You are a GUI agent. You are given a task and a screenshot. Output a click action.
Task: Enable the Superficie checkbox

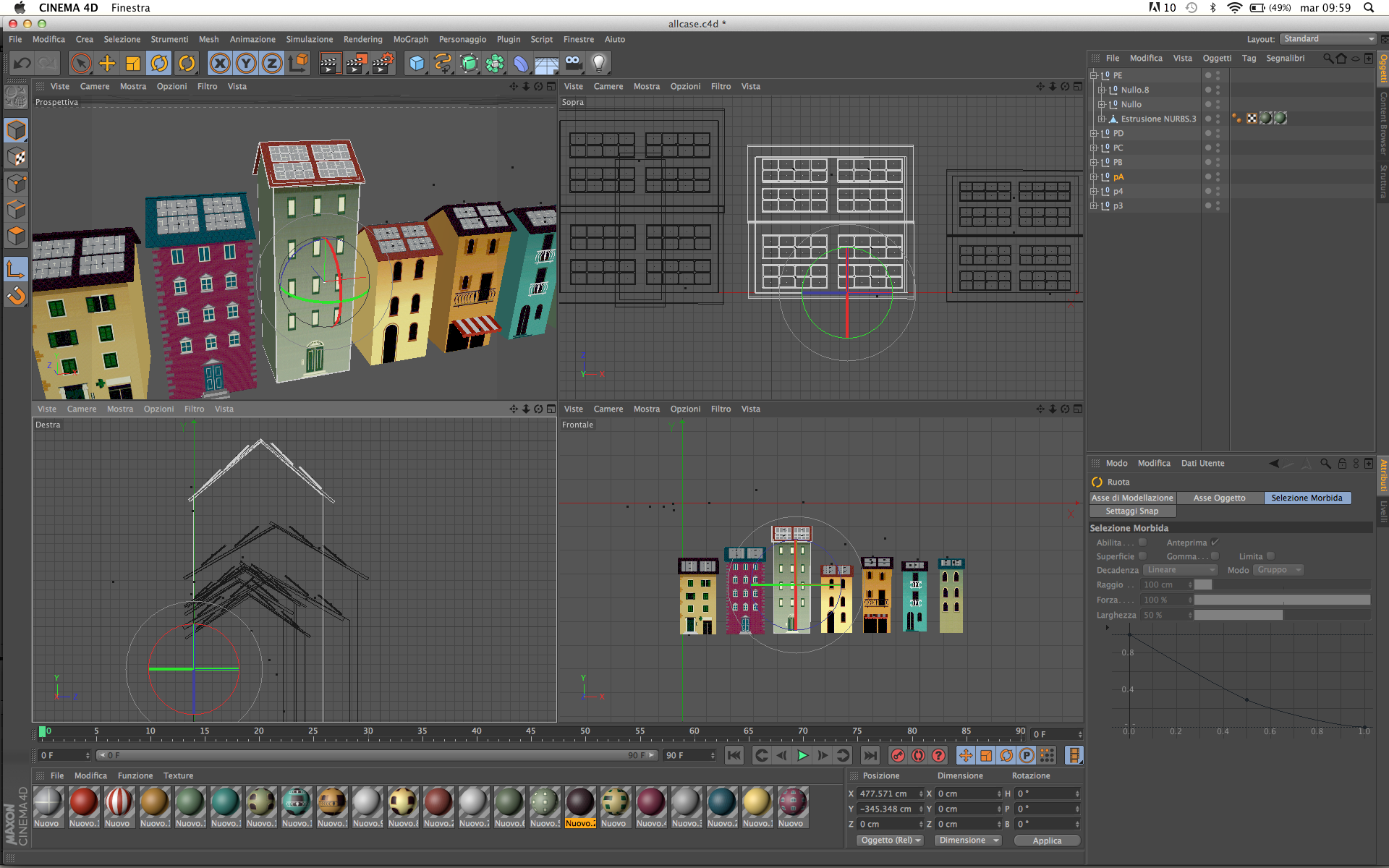pyautogui.click(x=1142, y=556)
